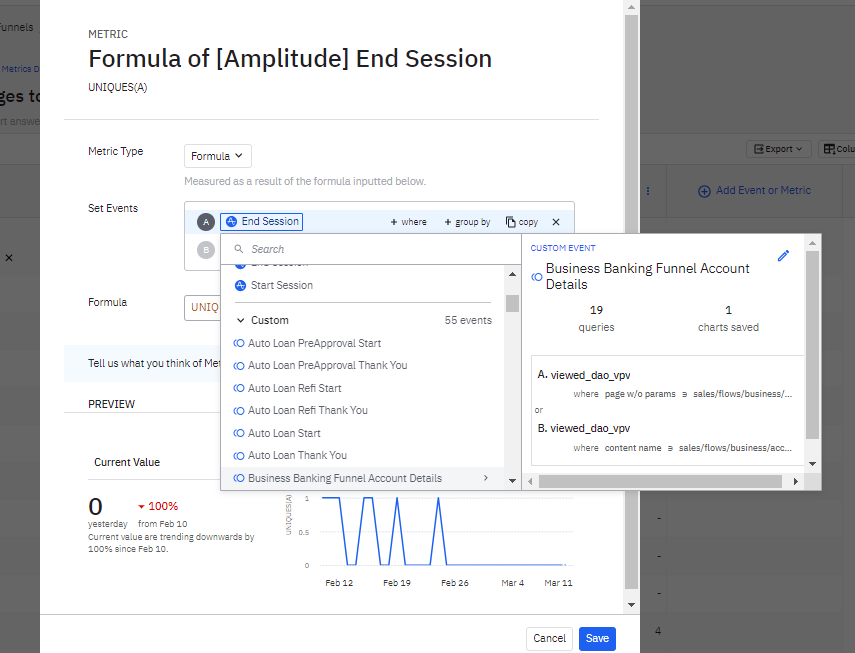This screenshot has height=653, width=855.
Task: Click the search magnifier icon
Action: click(238, 249)
